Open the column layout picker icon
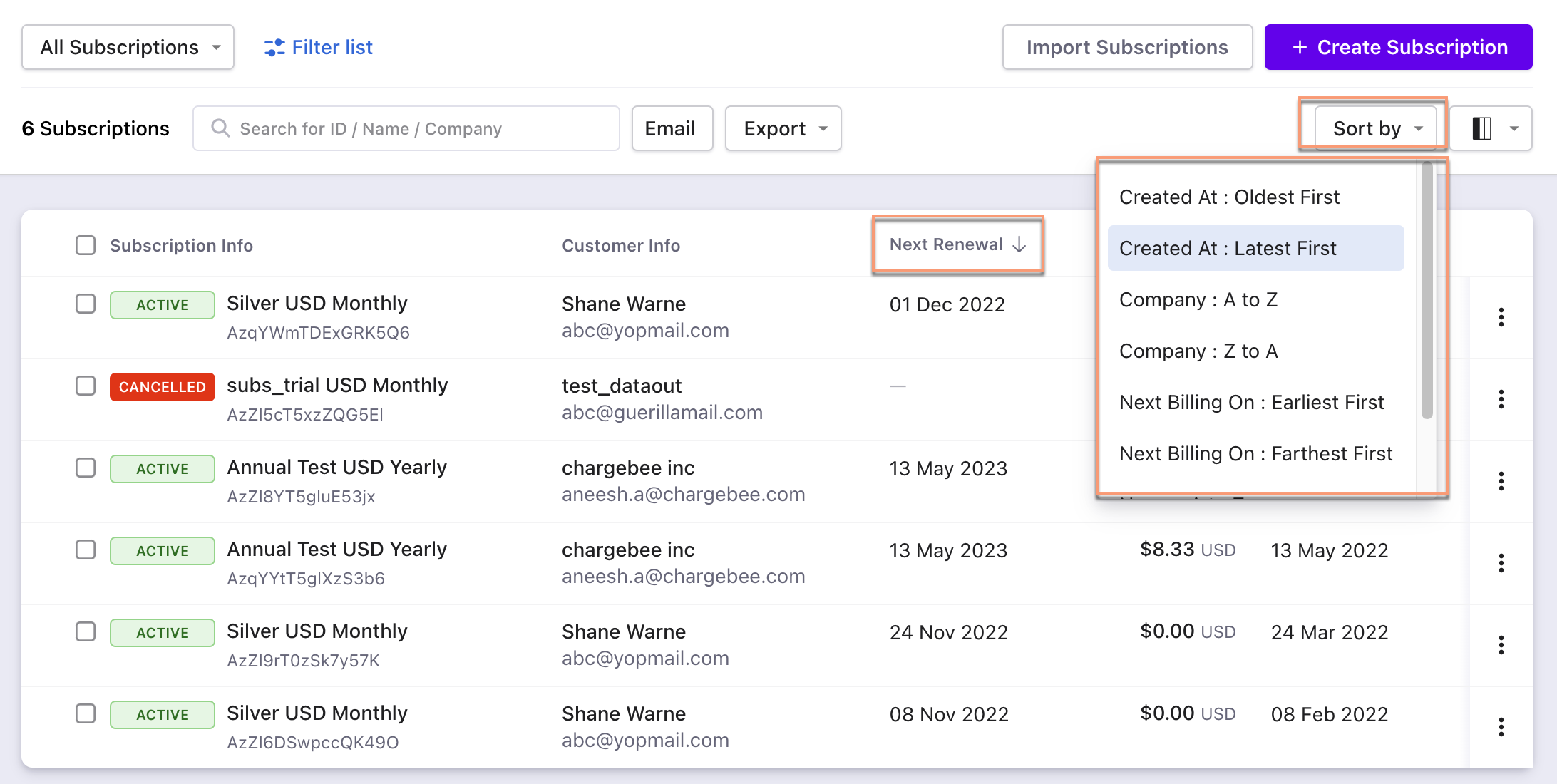 point(1482,128)
